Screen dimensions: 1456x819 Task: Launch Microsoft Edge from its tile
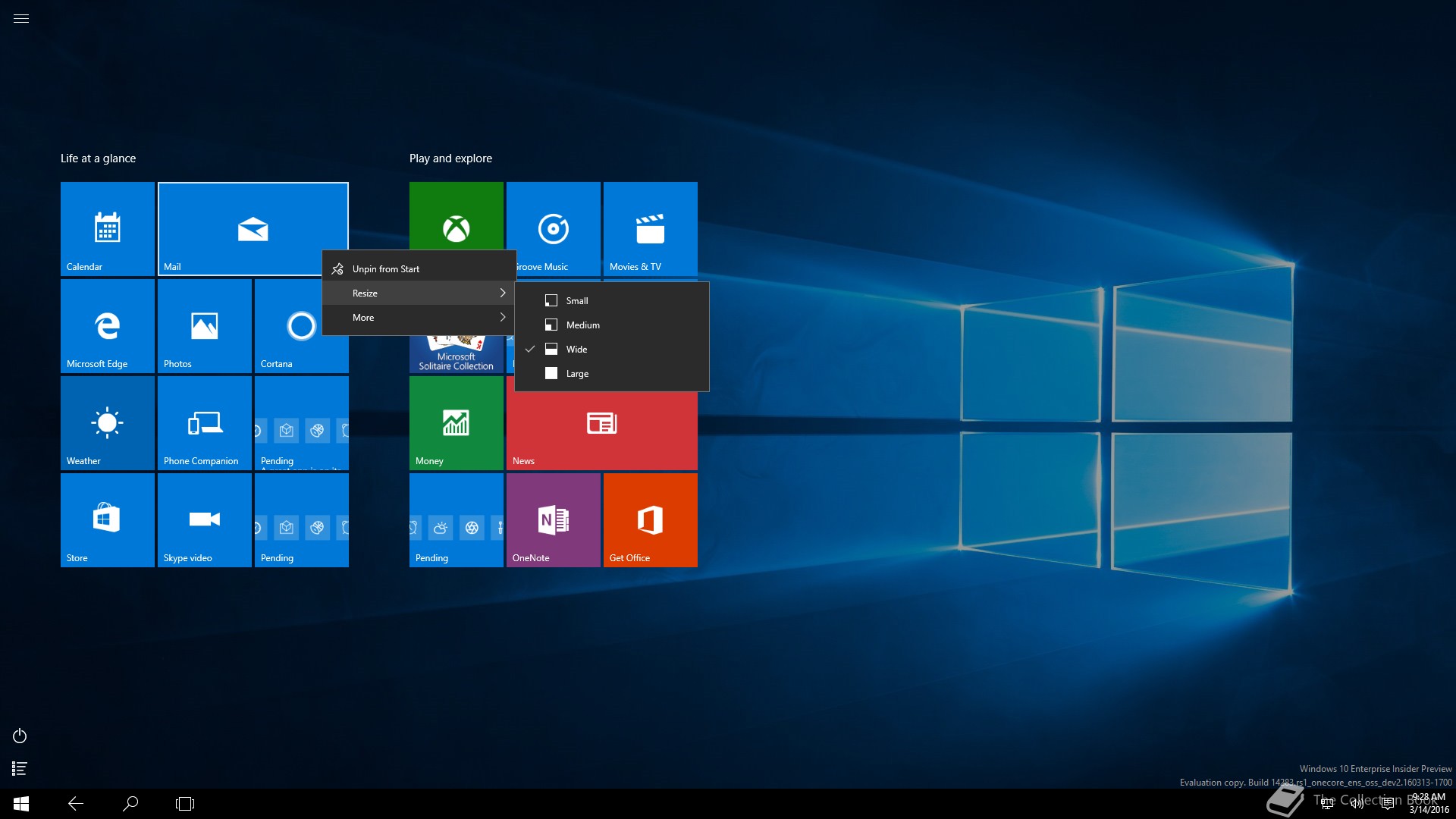(x=108, y=326)
